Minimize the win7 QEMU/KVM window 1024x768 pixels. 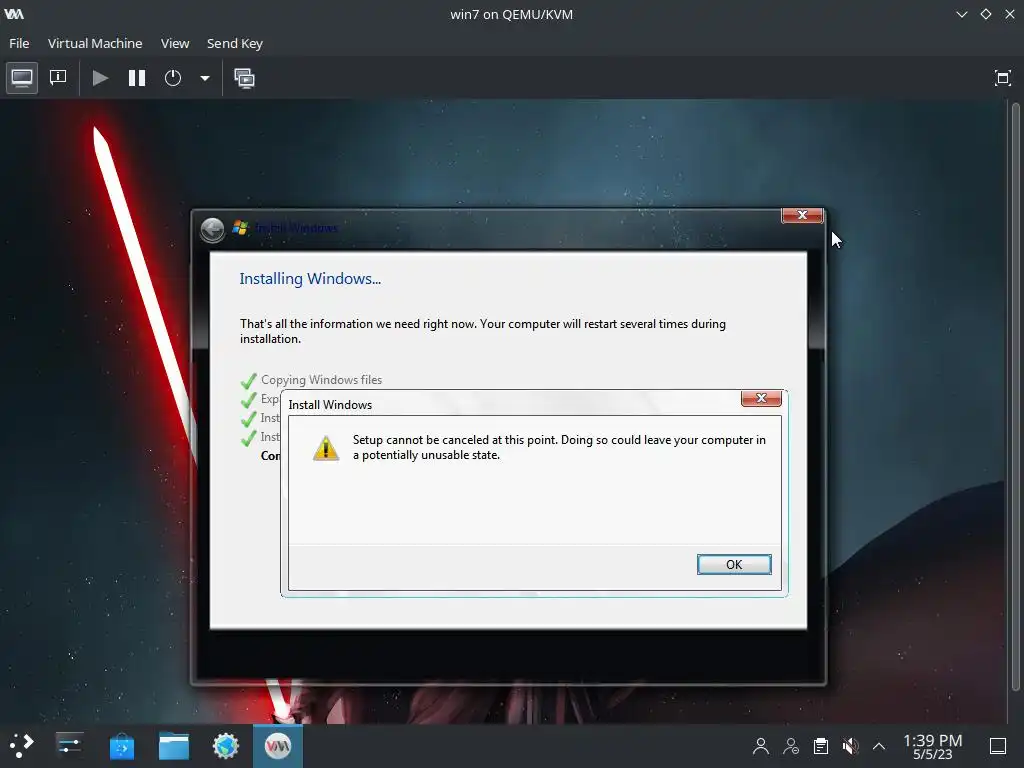pyautogui.click(x=961, y=14)
